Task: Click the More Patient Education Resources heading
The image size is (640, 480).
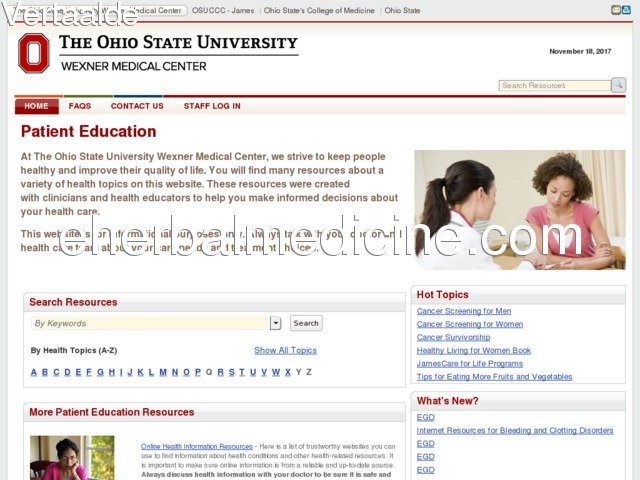Action: (111, 412)
